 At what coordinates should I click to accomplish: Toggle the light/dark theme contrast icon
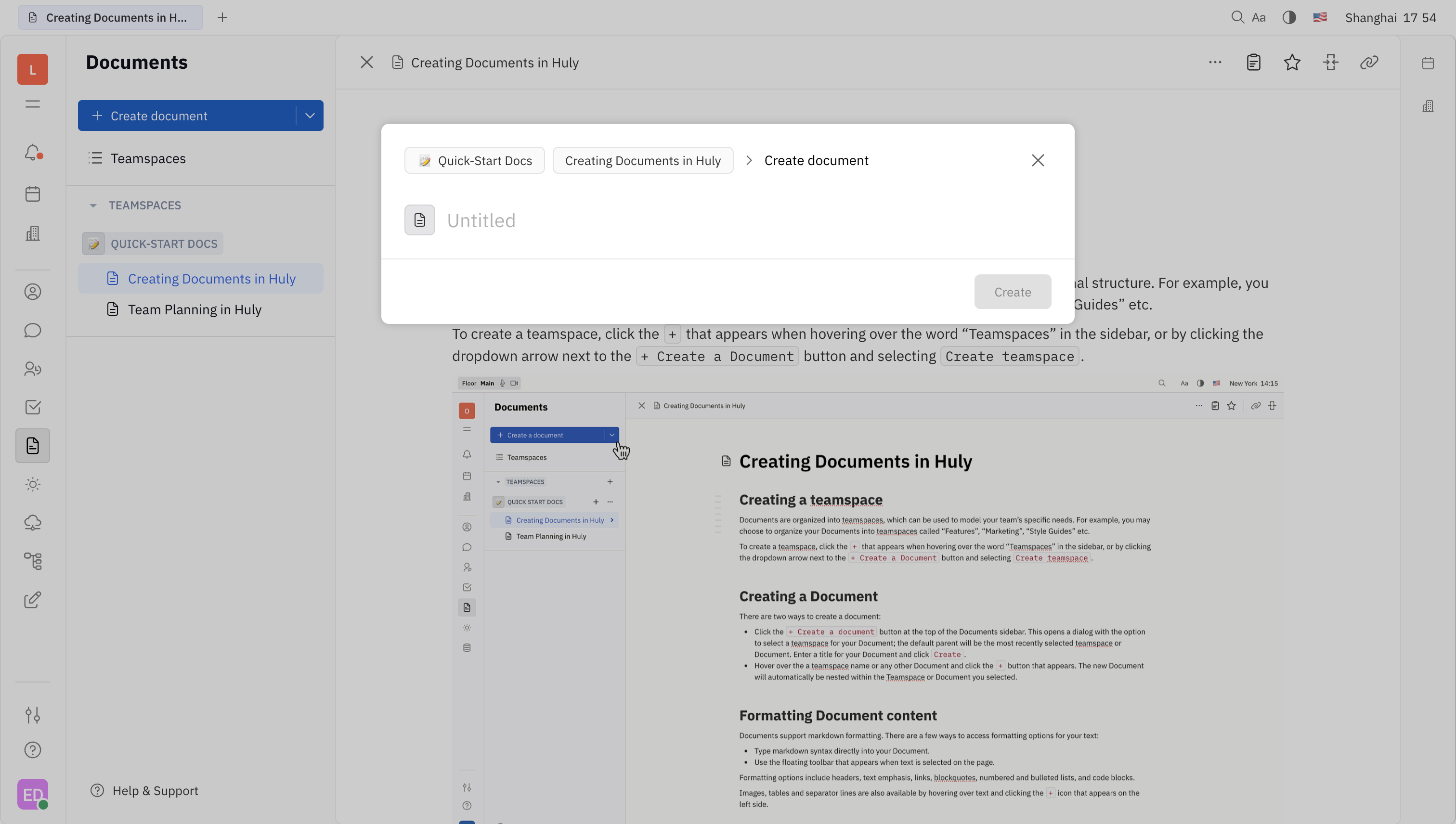1289,17
